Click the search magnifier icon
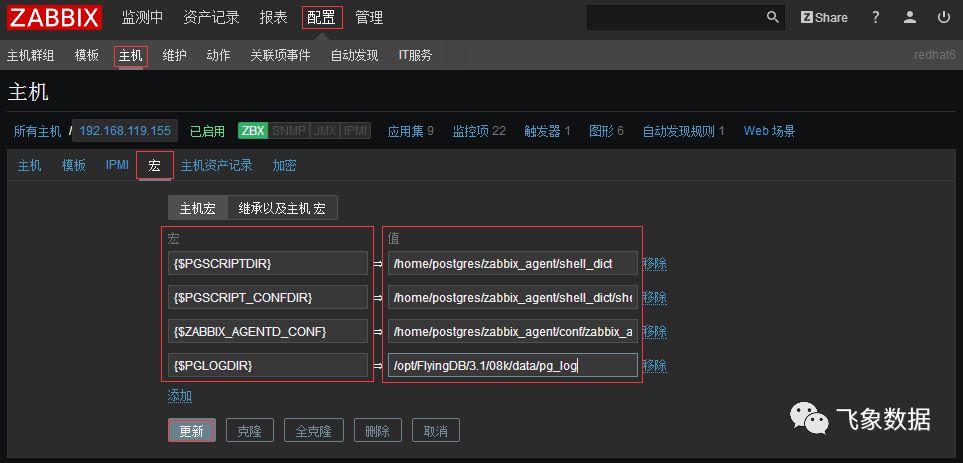The image size is (963, 463). coord(773,17)
